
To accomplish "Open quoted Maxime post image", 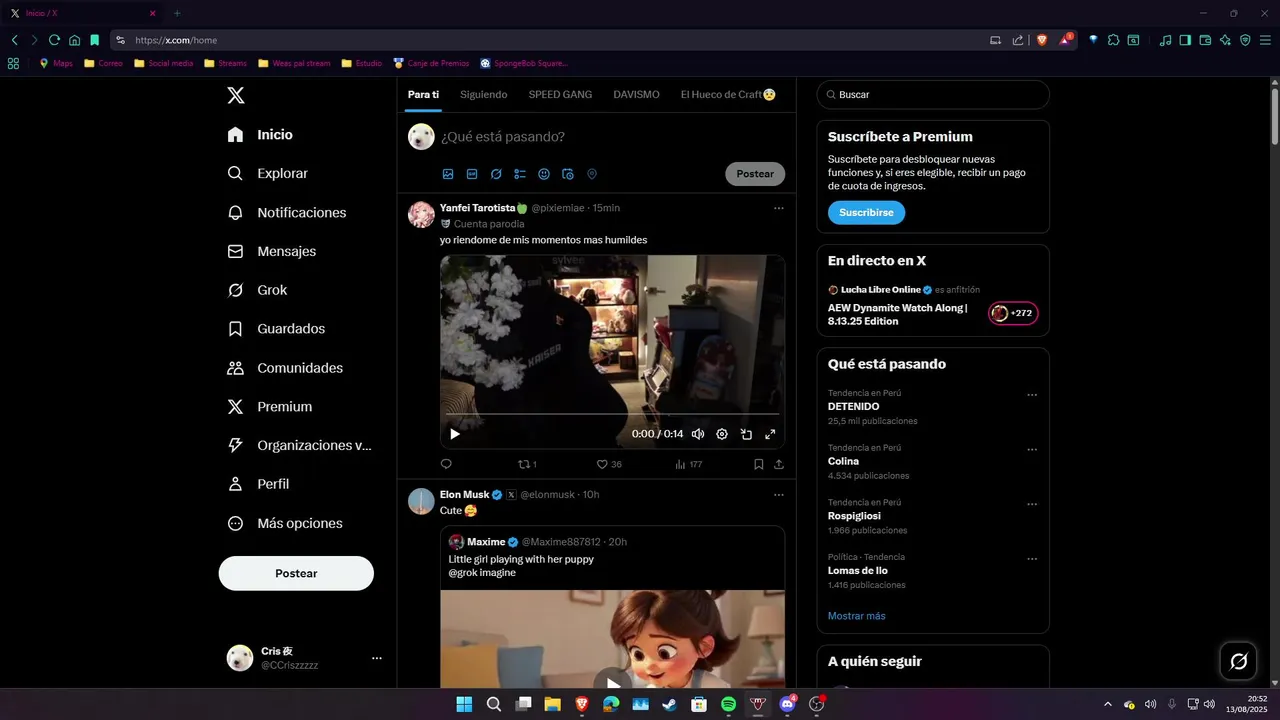I will click(x=612, y=638).
